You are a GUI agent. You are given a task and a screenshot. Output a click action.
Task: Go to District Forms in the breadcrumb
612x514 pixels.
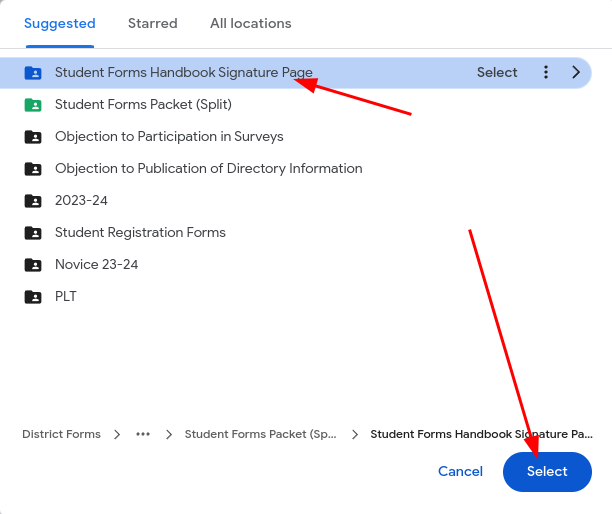coord(61,434)
